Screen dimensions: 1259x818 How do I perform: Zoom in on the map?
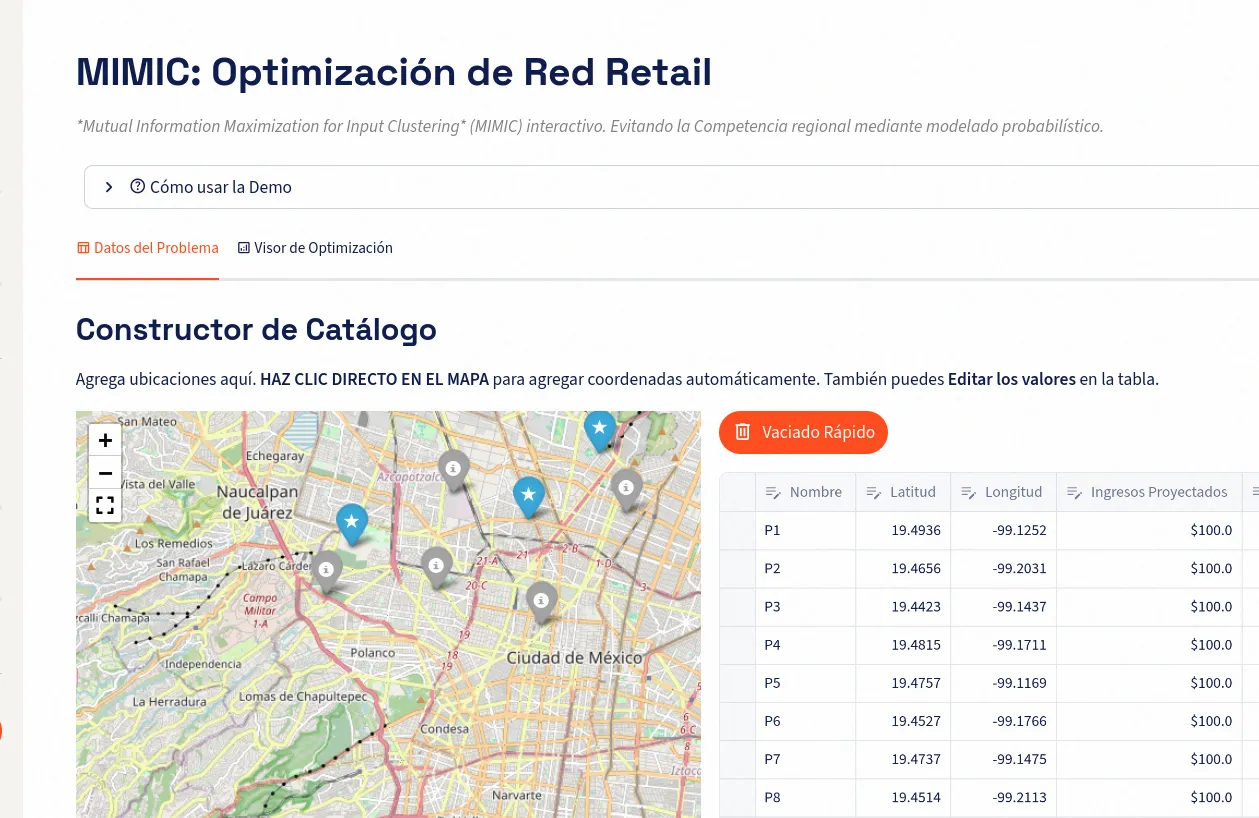click(105, 440)
